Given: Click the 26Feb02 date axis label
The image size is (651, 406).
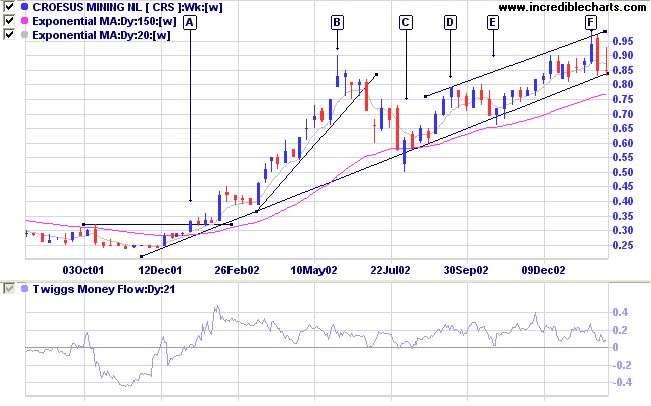Looking at the screenshot, I should (x=237, y=270).
